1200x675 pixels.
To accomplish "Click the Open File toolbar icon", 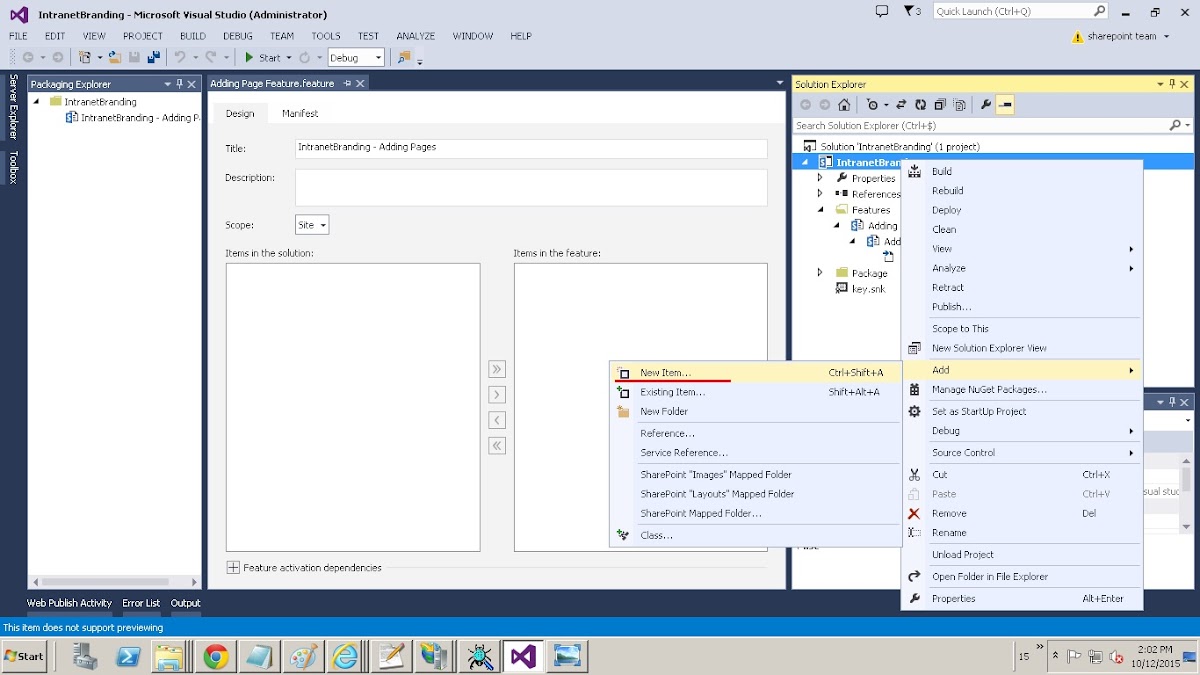I will pos(115,58).
